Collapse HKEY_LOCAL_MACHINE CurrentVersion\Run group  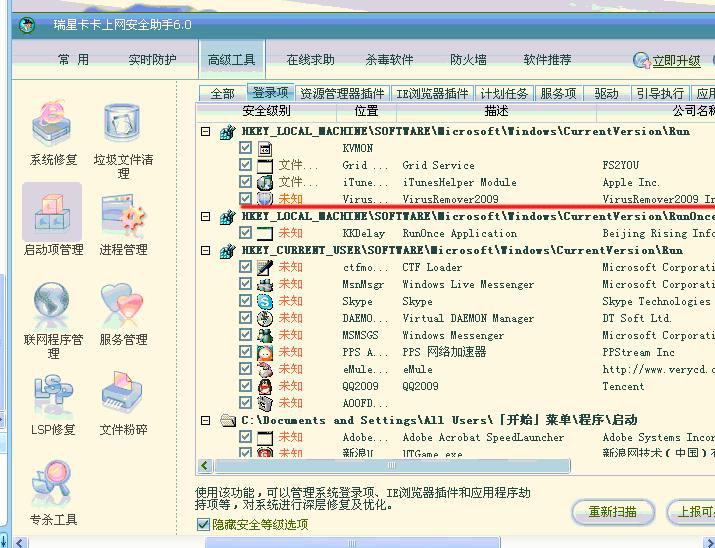click(206, 131)
